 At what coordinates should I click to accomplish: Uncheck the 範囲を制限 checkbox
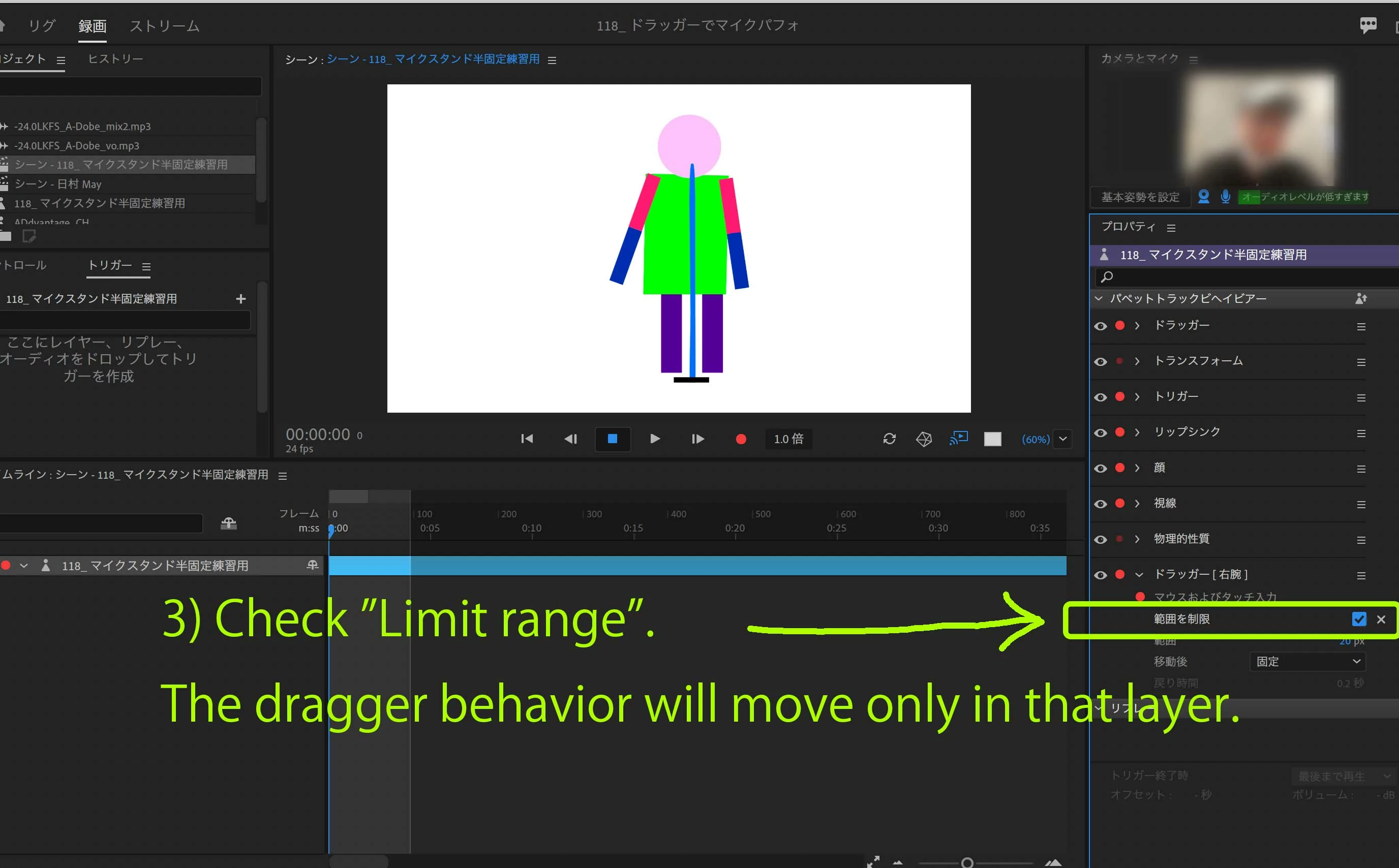click(x=1359, y=619)
